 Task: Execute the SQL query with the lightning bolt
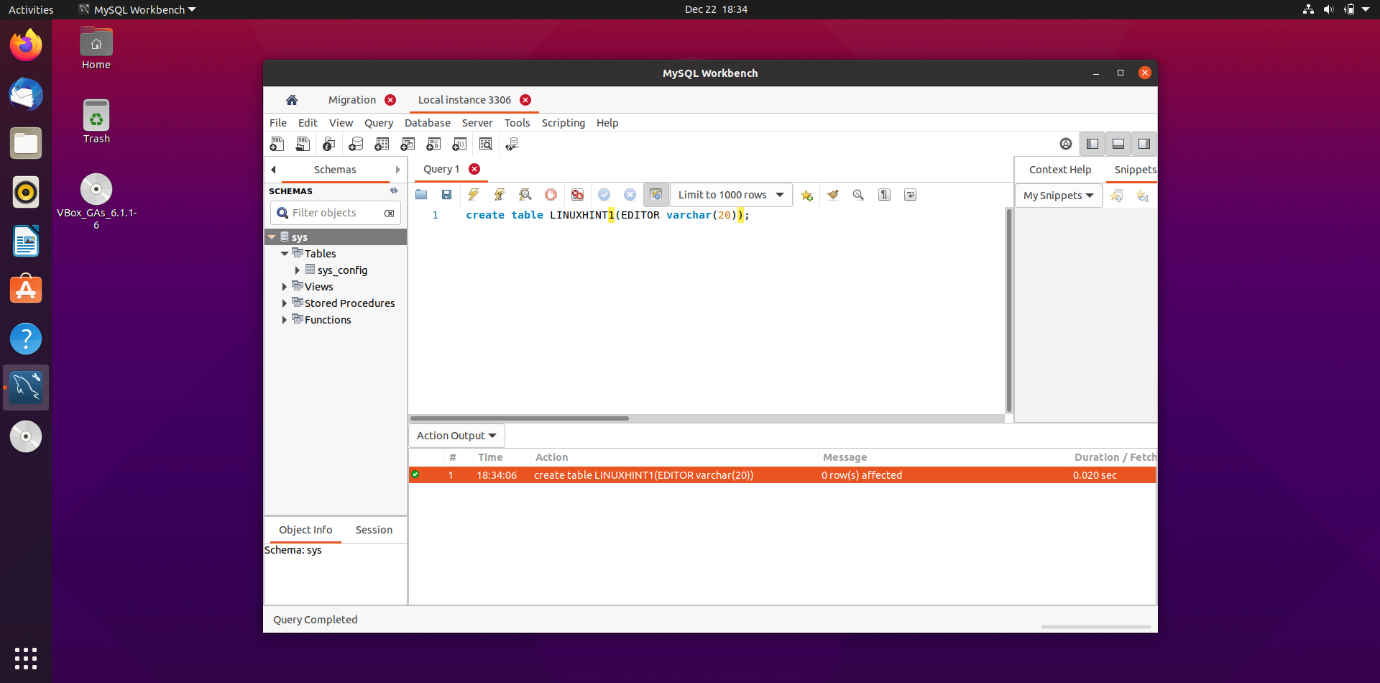[x=474, y=194]
